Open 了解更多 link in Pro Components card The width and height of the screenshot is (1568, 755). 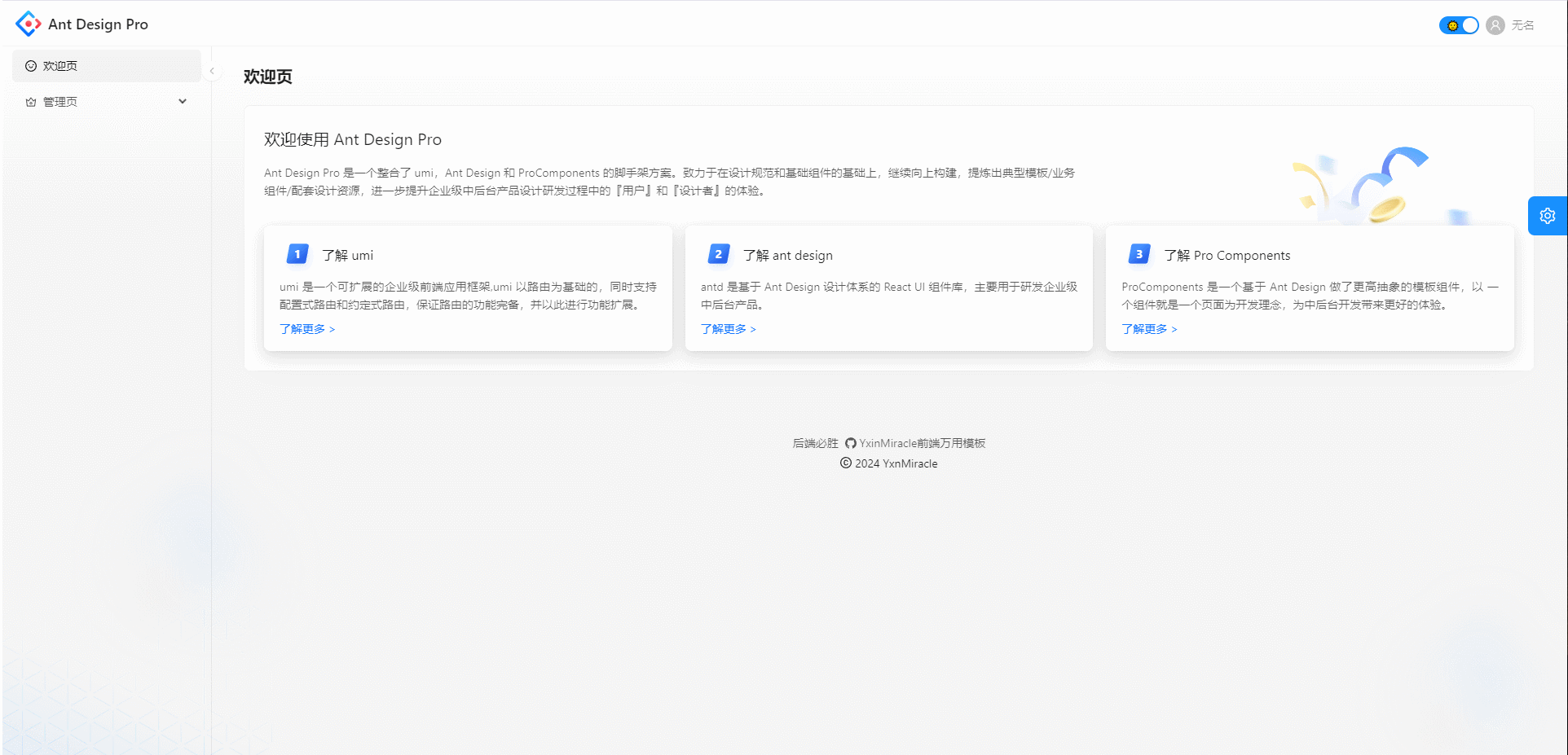[1149, 329]
